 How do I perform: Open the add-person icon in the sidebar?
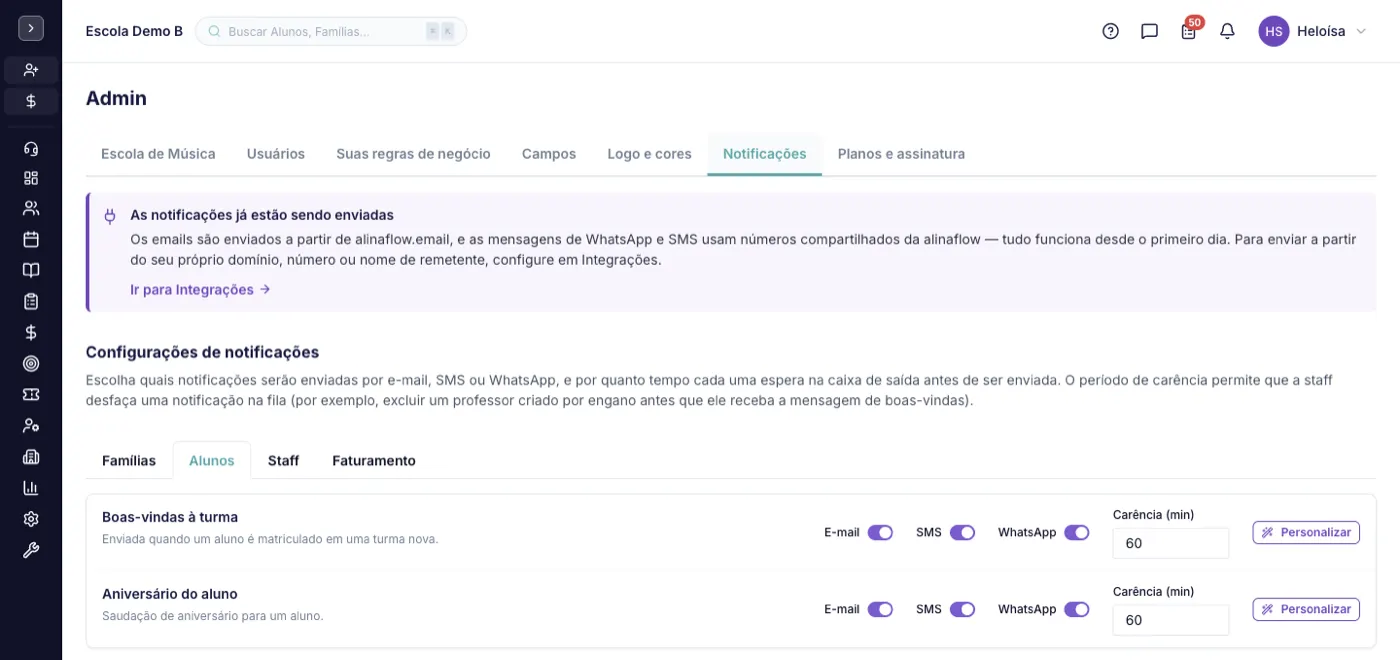coord(31,70)
